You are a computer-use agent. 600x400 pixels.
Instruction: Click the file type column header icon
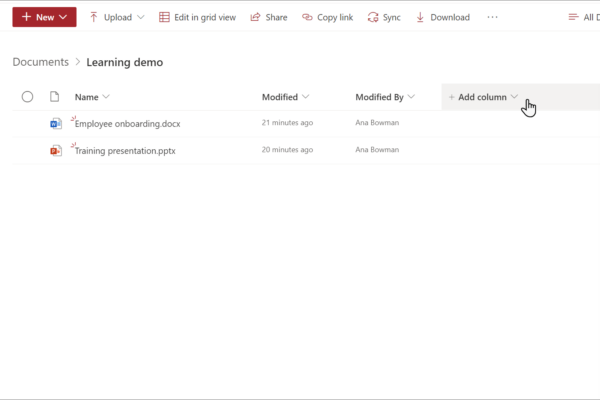54,96
